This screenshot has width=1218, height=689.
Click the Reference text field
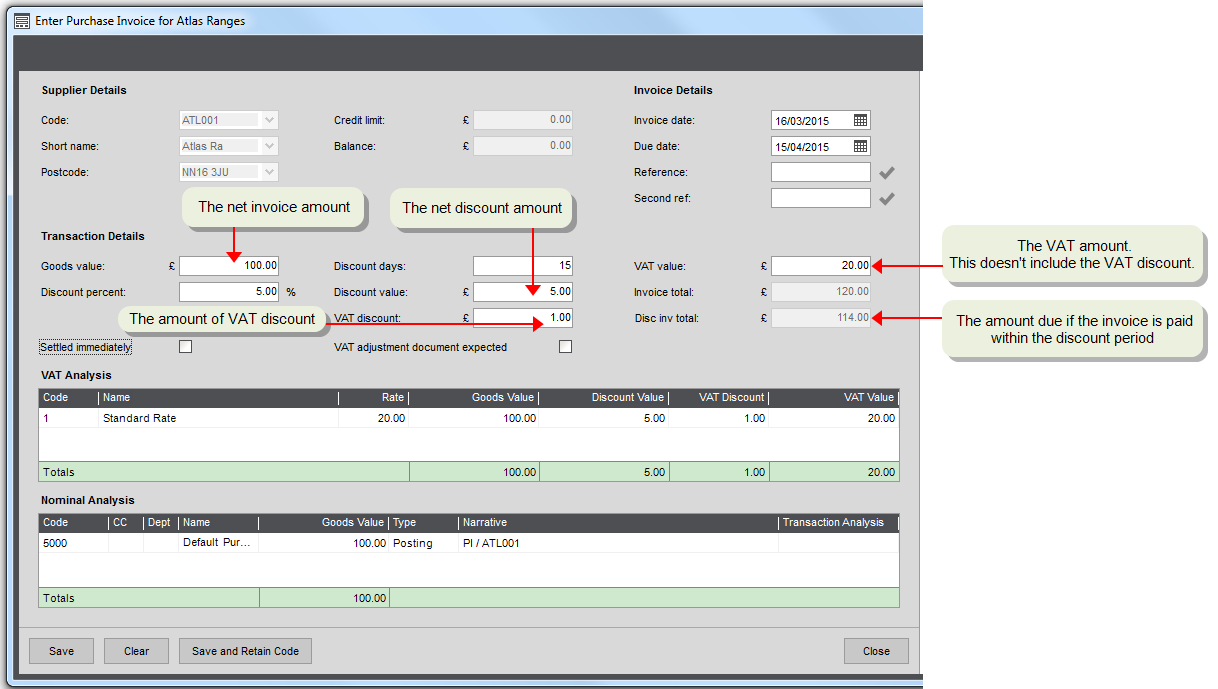click(x=820, y=173)
